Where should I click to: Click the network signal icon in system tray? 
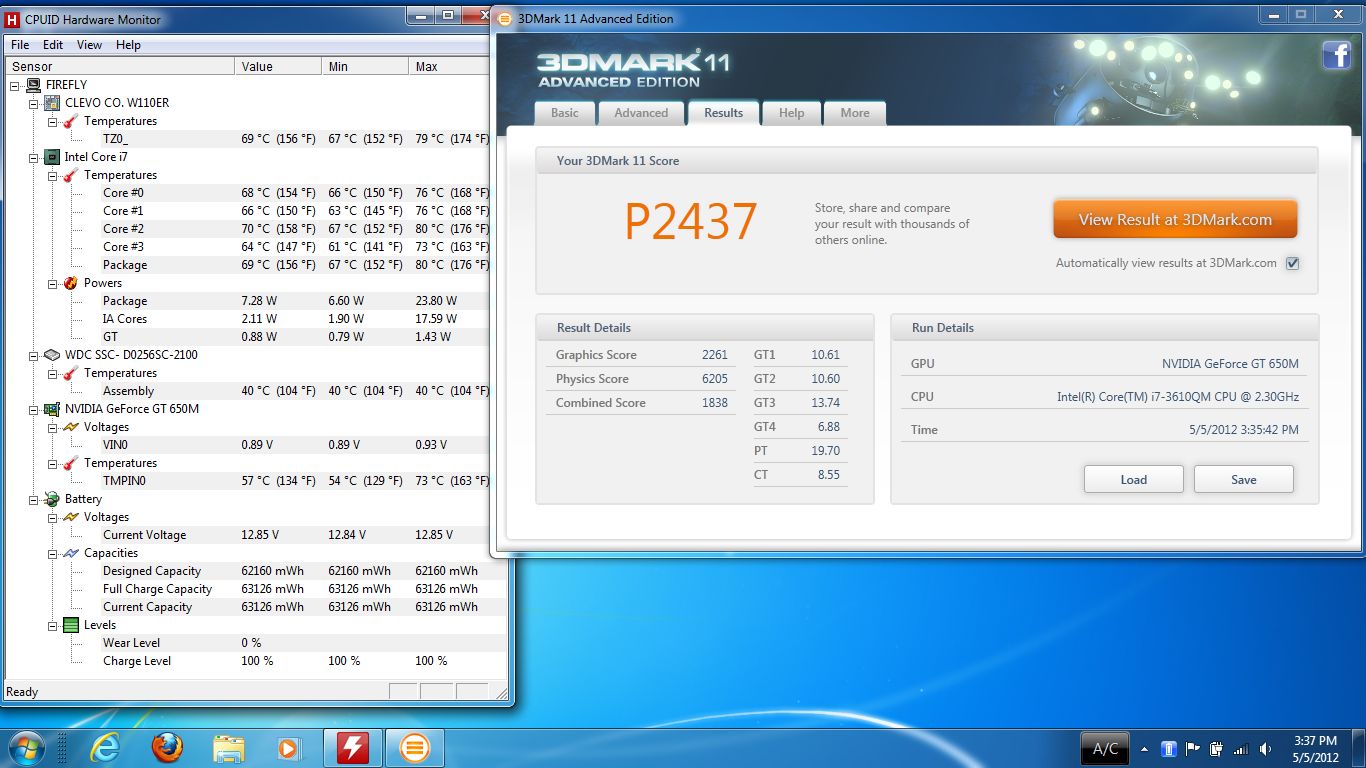pyautogui.click(x=1241, y=749)
